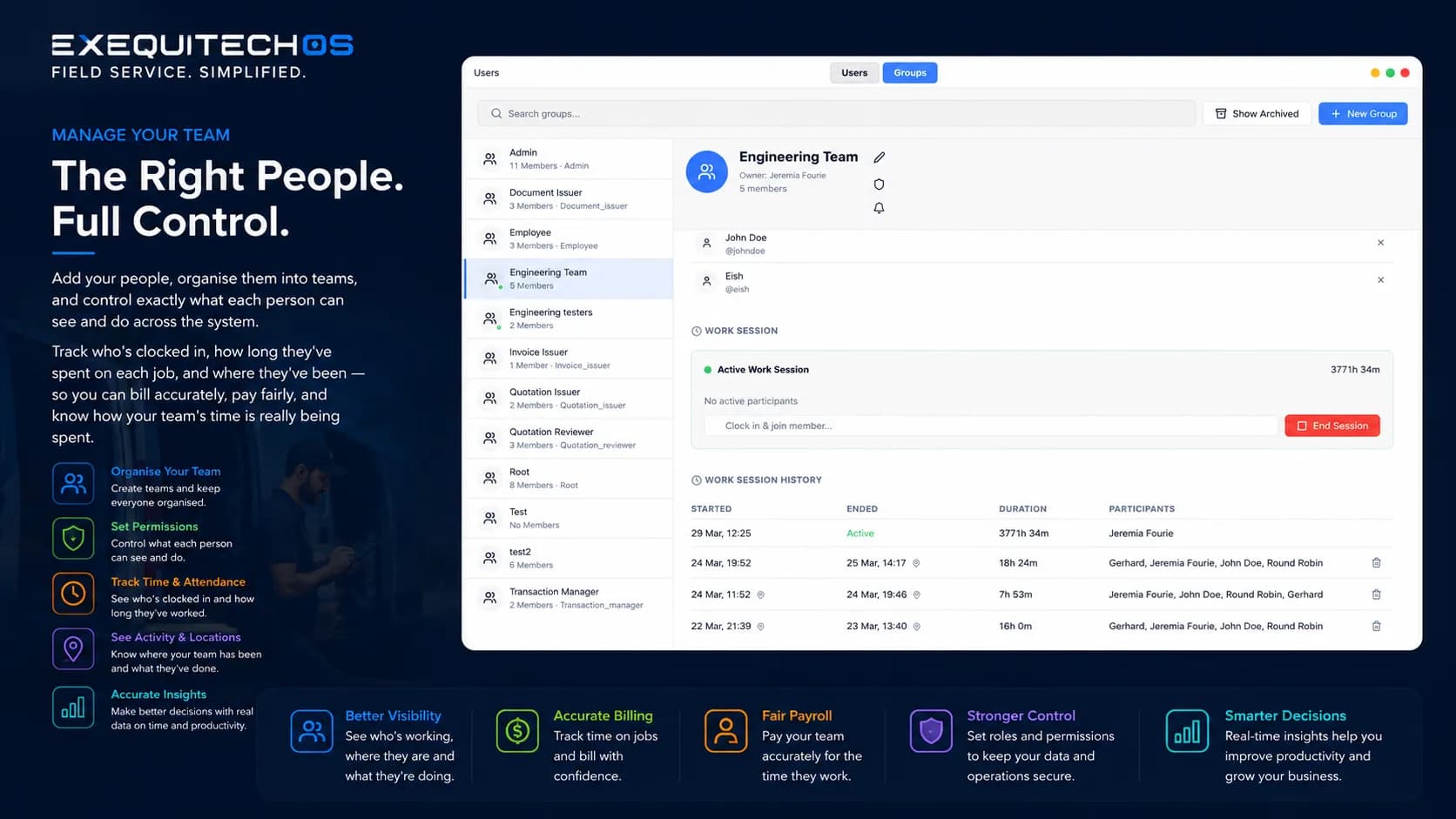Open permissions shield icon under Engineering Team
Screen dimensions: 1456x819
tap(879, 185)
